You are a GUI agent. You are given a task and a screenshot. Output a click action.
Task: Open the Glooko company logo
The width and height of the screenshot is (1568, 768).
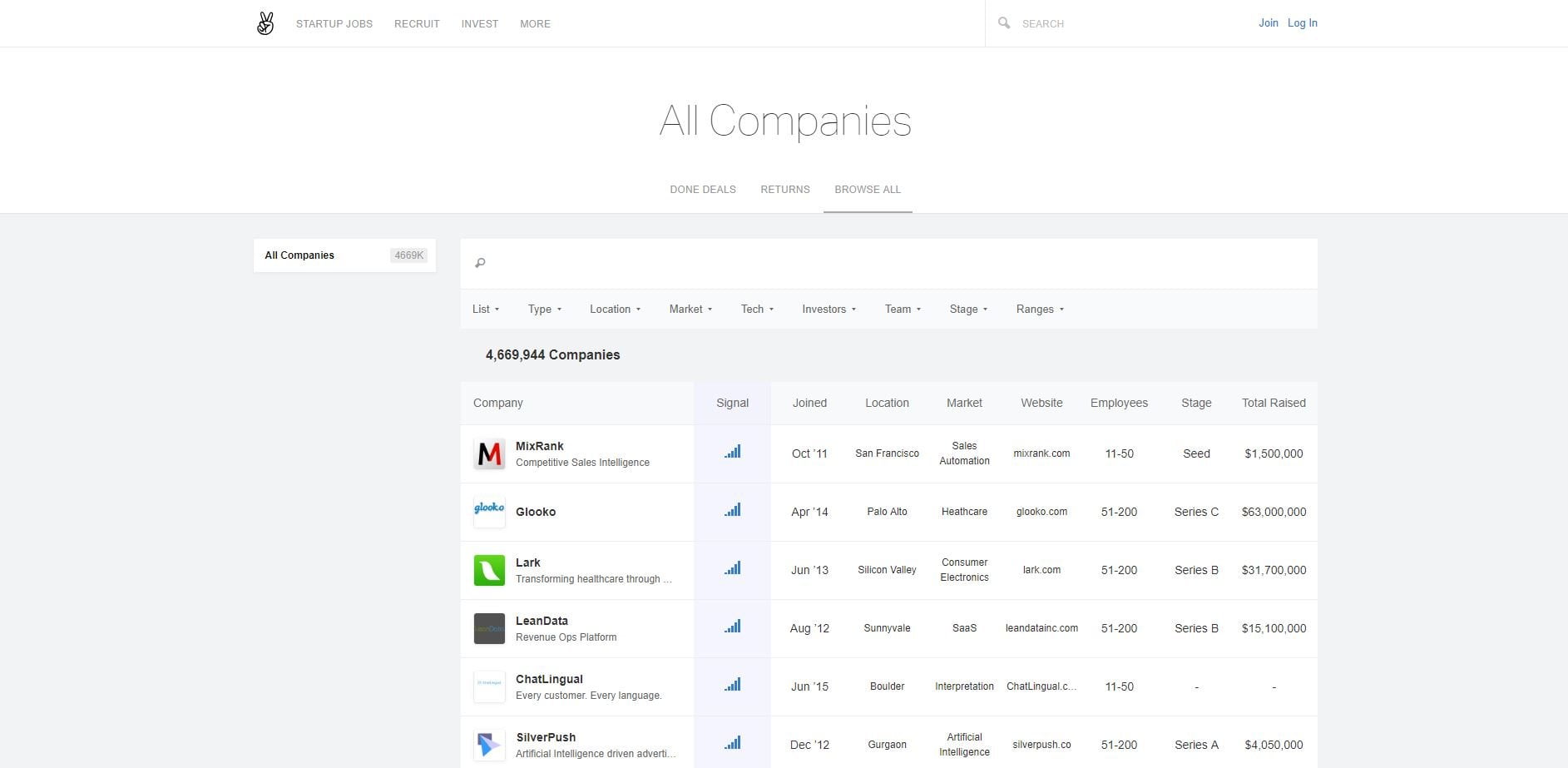tap(489, 512)
